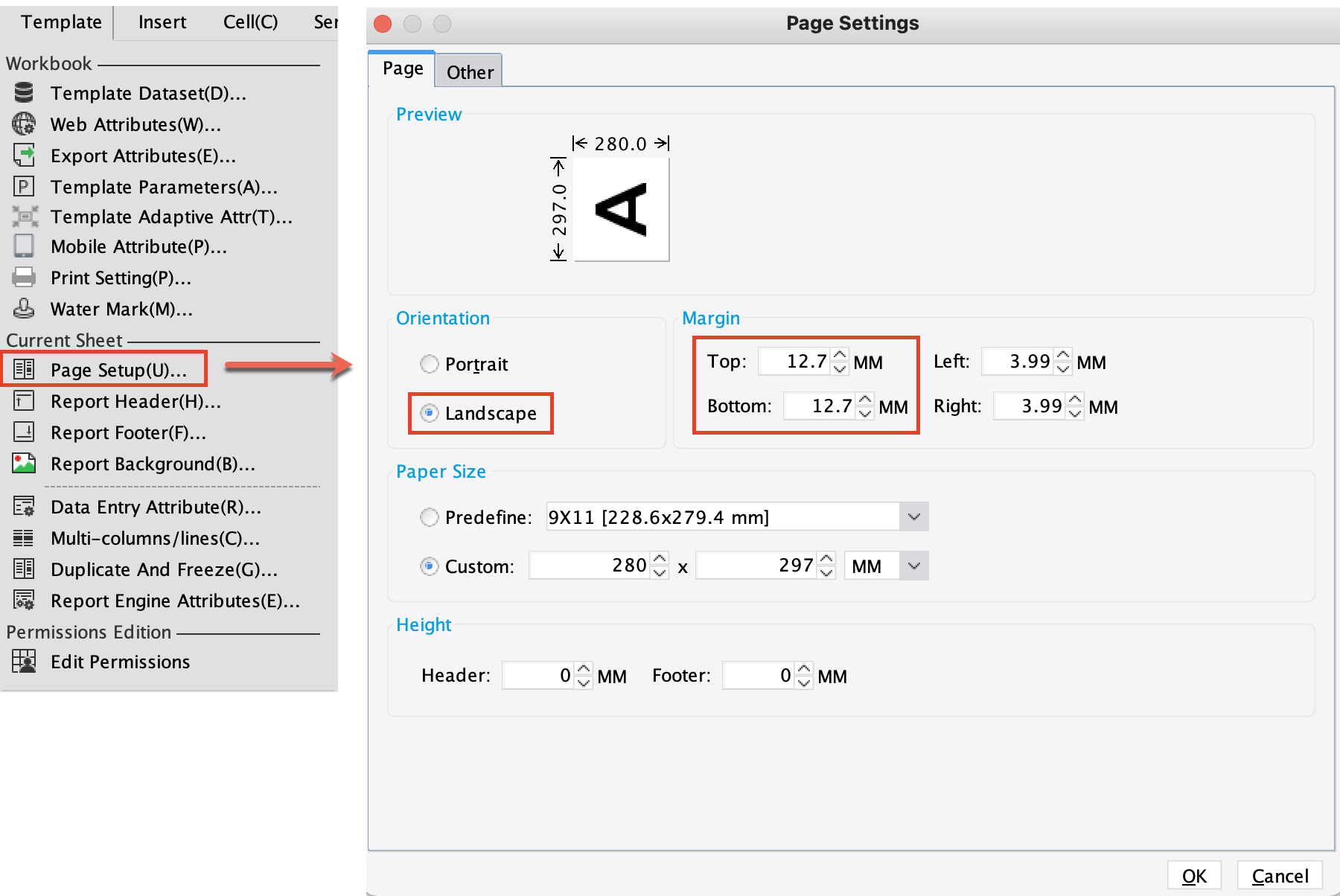Screen dimensions: 1340x896
Task: Click the Report Engine Attributes icon
Action: (24, 600)
